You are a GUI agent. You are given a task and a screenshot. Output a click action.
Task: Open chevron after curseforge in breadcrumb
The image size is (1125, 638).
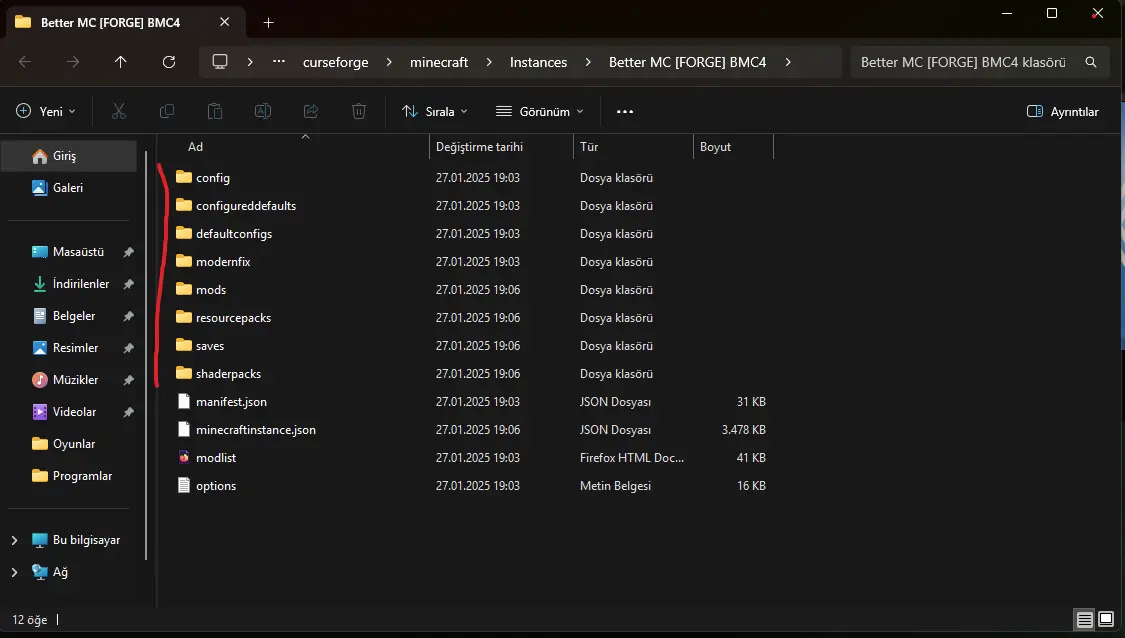click(x=389, y=62)
